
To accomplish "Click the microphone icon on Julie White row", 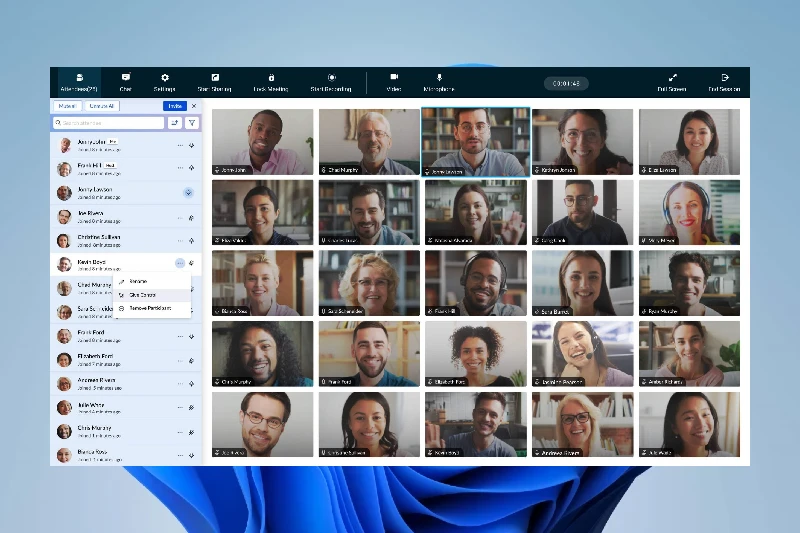I will pyautogui.click(x=192, y=408).
